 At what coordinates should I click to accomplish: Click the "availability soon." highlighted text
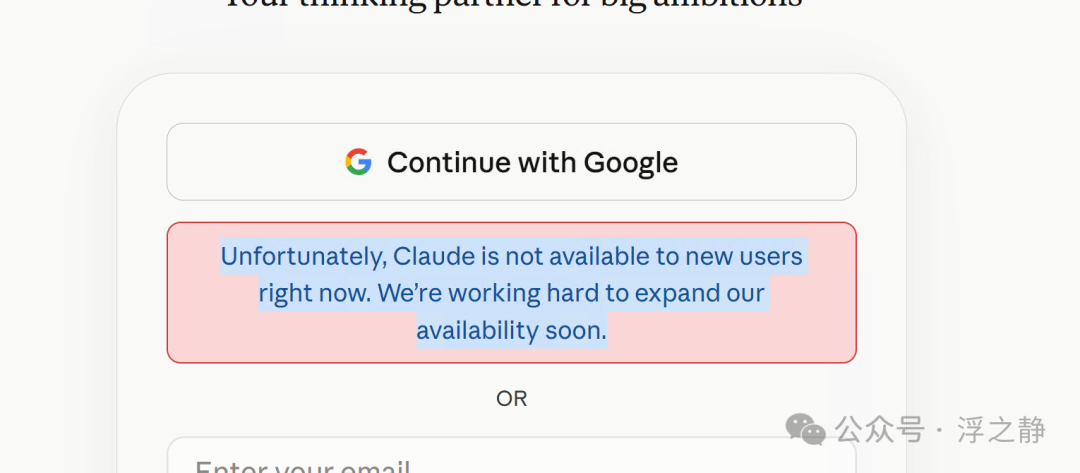(x=512, y=331)
